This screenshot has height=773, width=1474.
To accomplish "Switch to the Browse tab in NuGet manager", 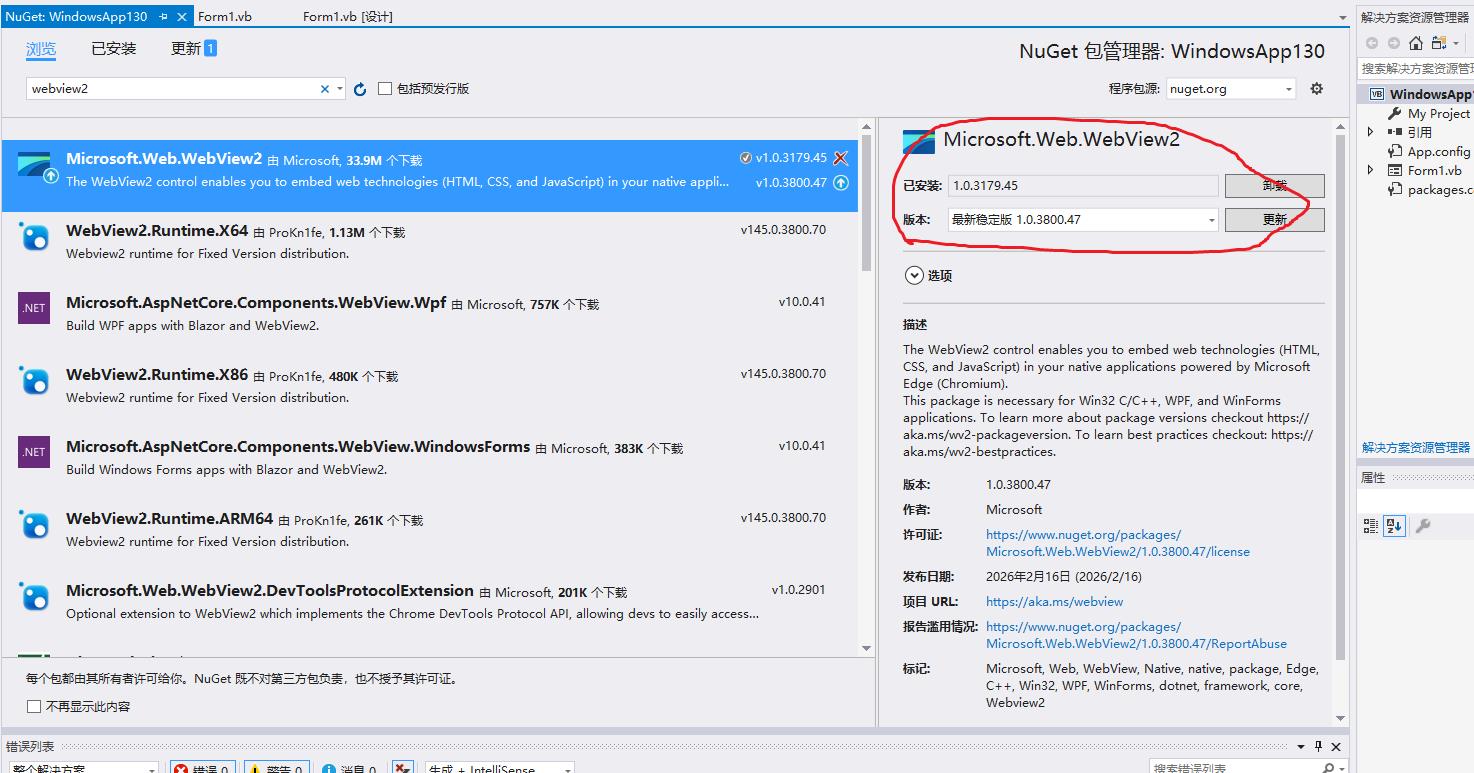I will click(41, 48).
